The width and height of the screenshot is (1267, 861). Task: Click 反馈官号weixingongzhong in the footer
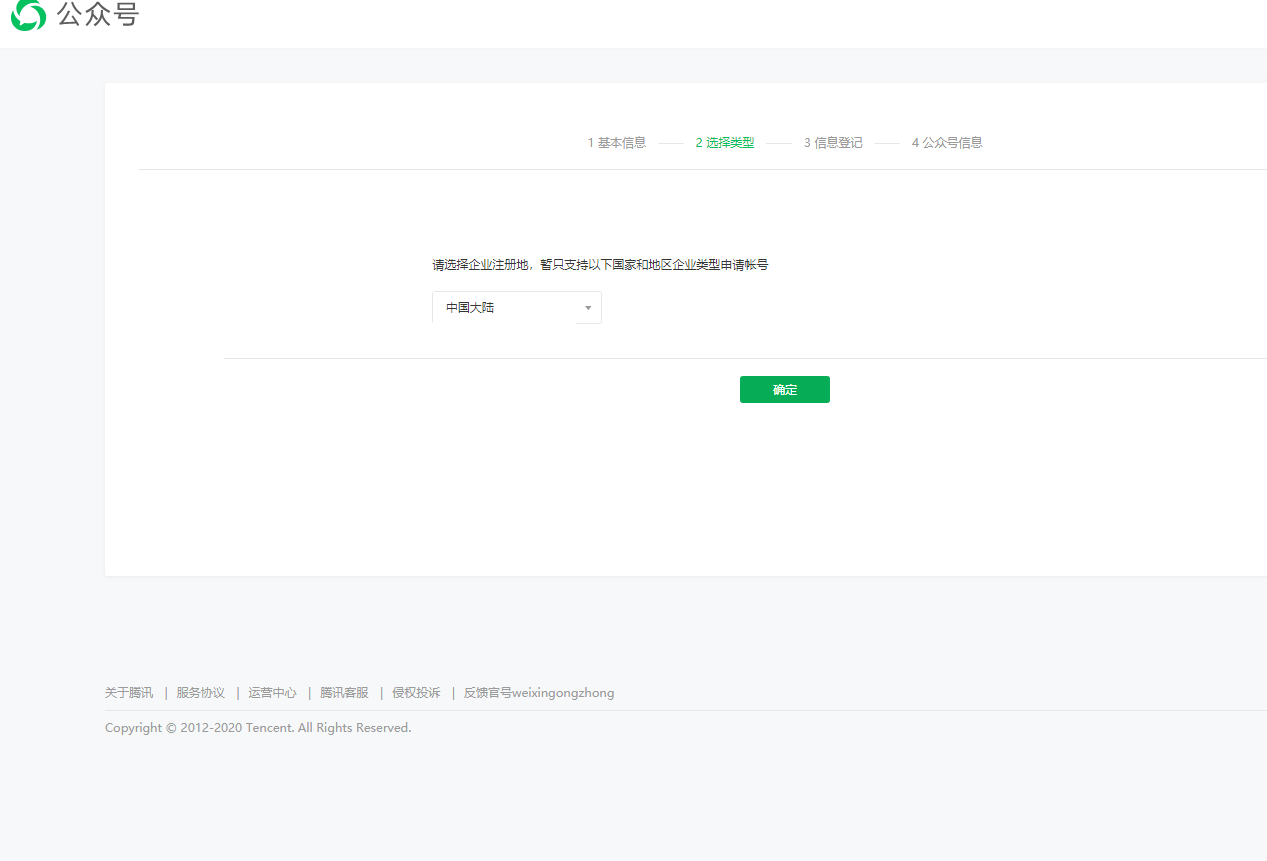(x=539, y=693)
